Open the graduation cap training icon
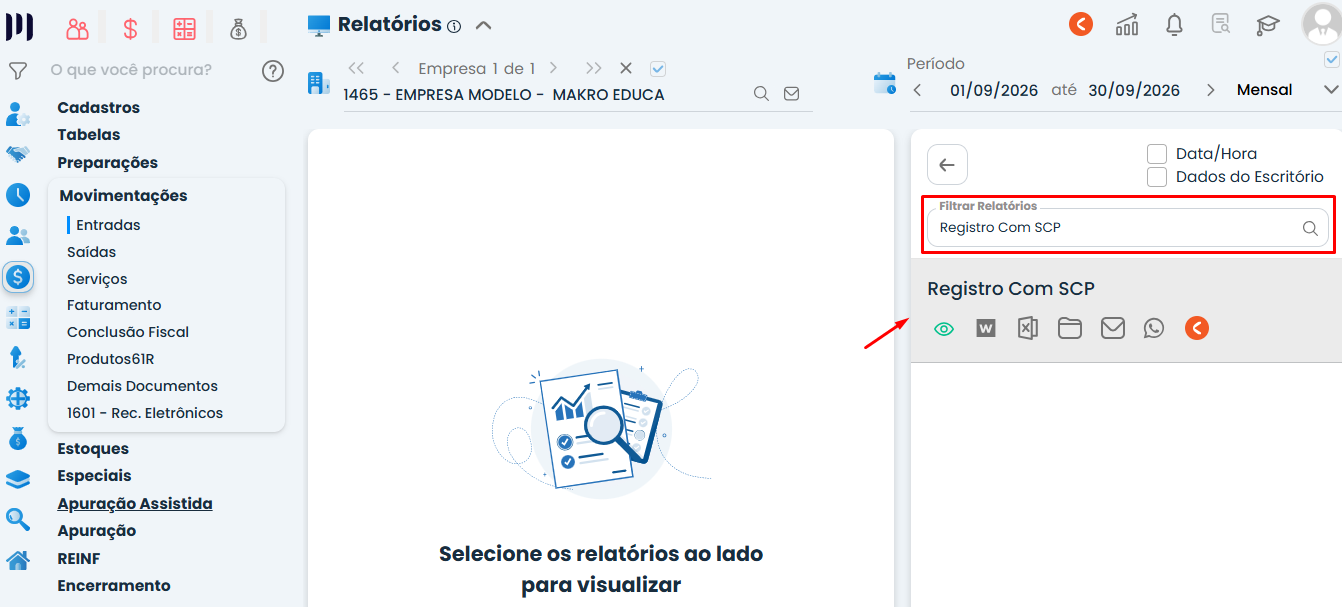This screenshot has height=607, width=1342. pos(1268,24)
